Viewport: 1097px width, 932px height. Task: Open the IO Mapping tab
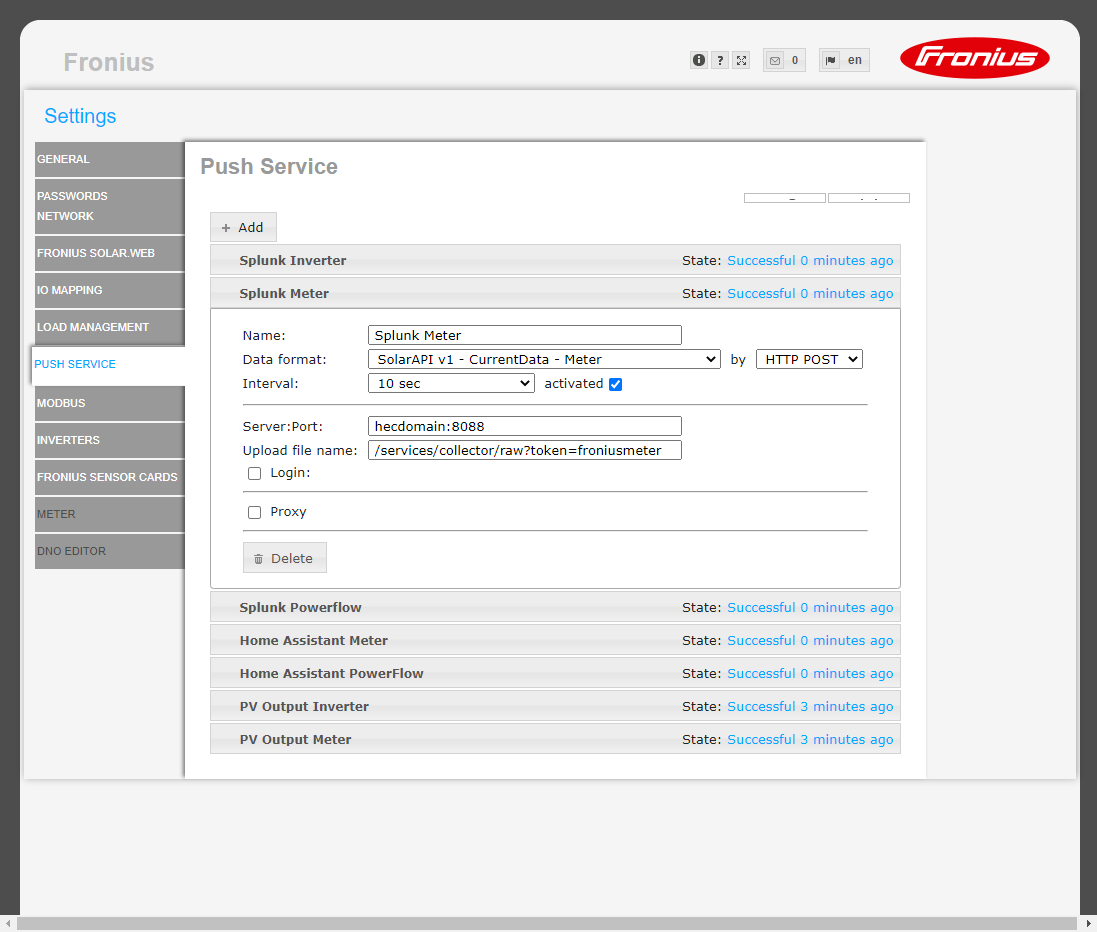tap(110, 290)
